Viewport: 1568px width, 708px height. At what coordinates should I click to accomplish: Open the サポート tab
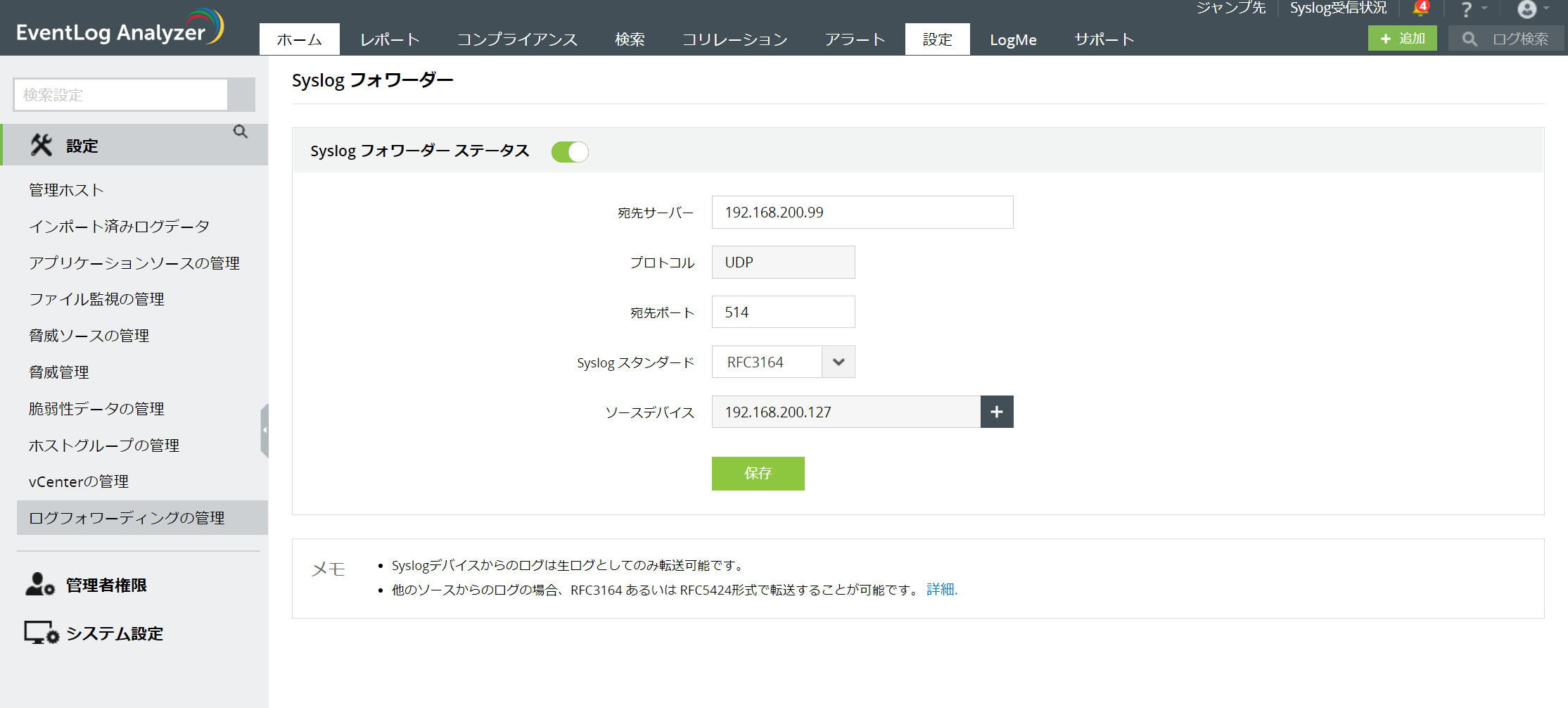click(x=1104, y=39)
